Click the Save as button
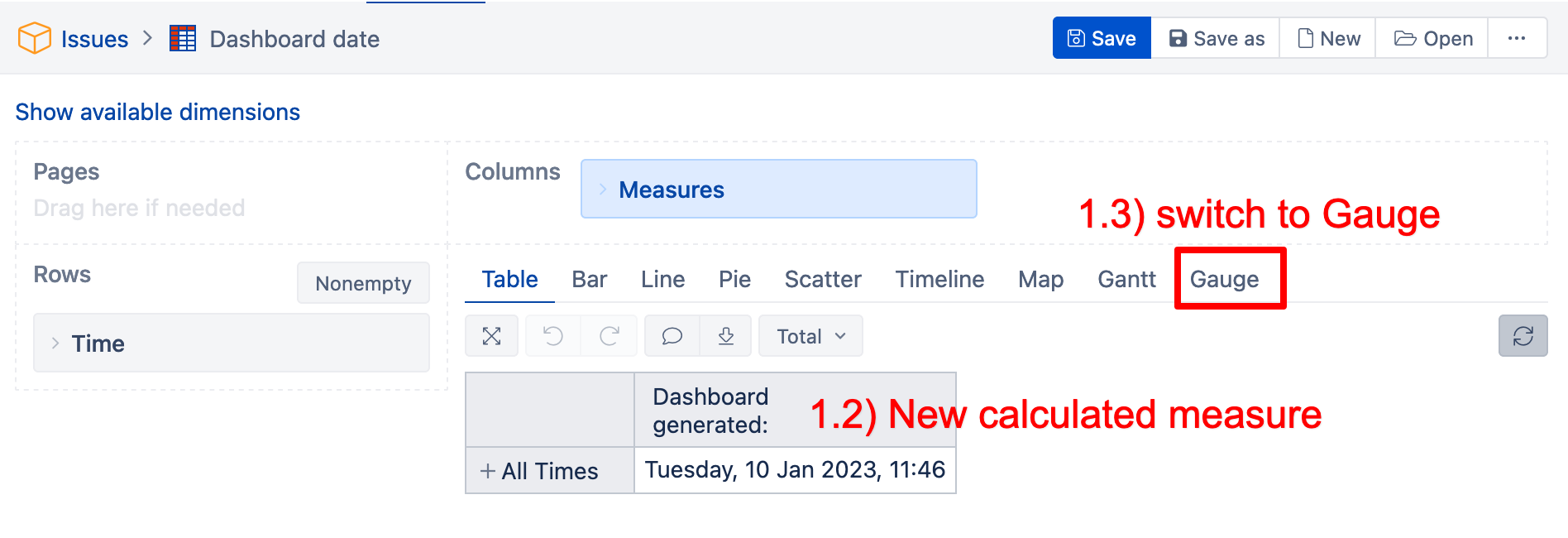Viewport: 1568px width, 538px height. pos(1216,38)
